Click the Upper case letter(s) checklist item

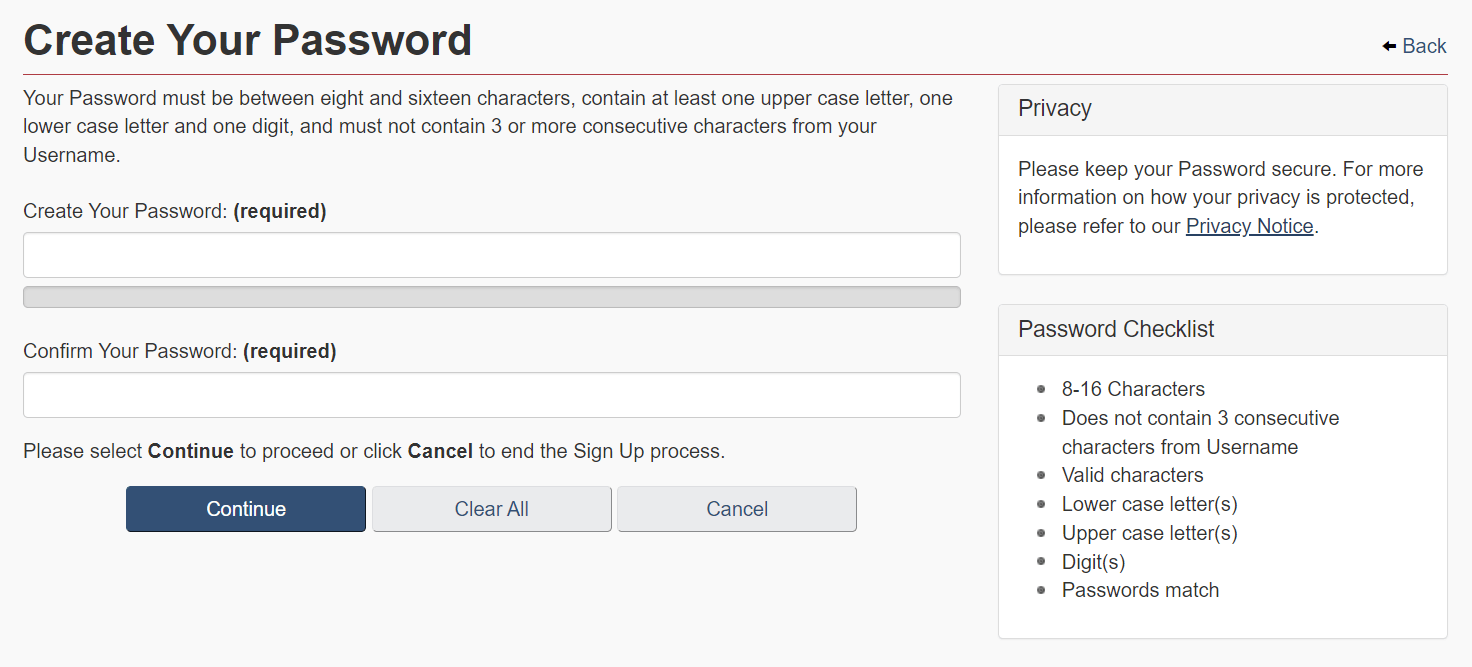click(x=1149, y=533)
